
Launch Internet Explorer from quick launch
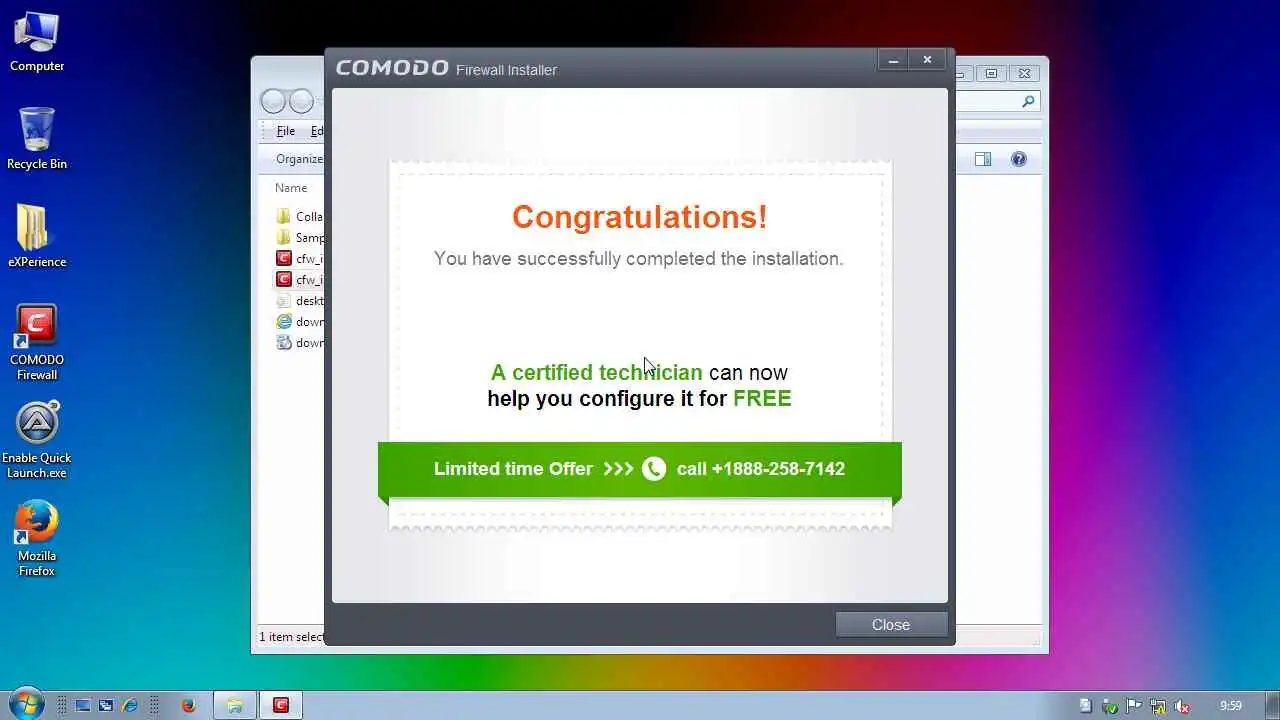click(129, 705)
